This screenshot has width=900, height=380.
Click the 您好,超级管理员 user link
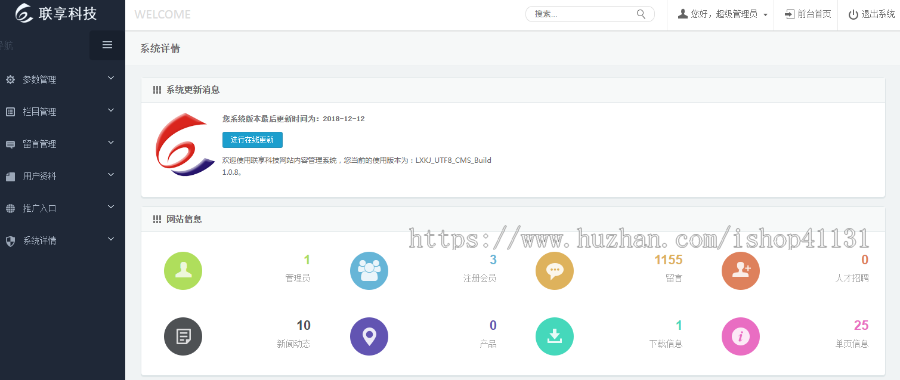pos(723,15)
